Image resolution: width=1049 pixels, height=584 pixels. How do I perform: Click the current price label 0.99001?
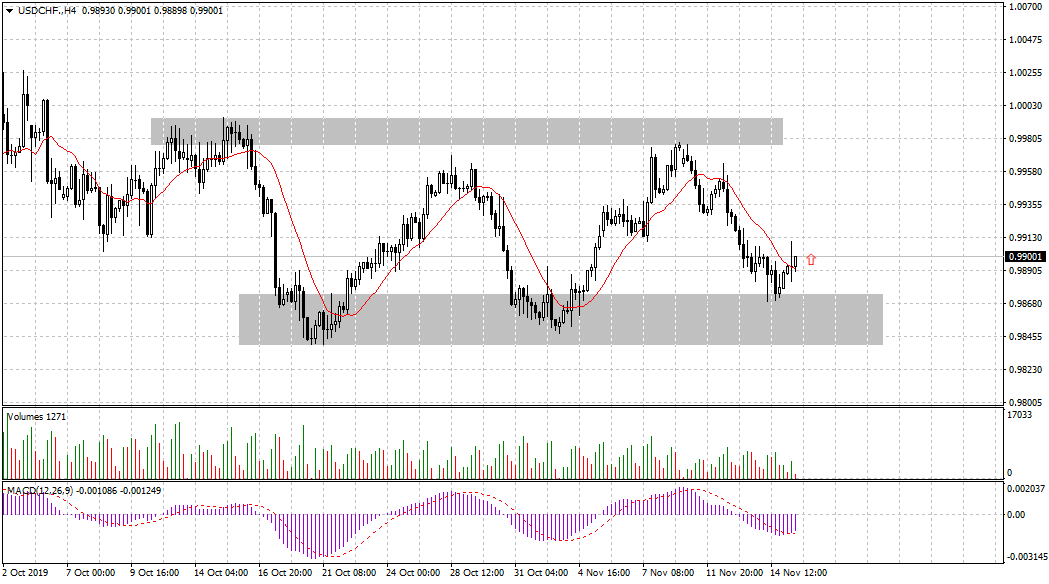pyautogui.click(x=1025, y=257)
